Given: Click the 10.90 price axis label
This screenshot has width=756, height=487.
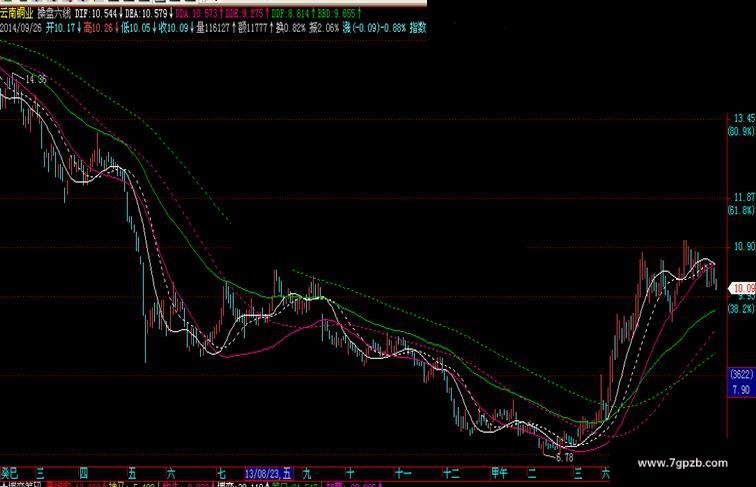Looking at the screenshot, I should pos(744,246).
